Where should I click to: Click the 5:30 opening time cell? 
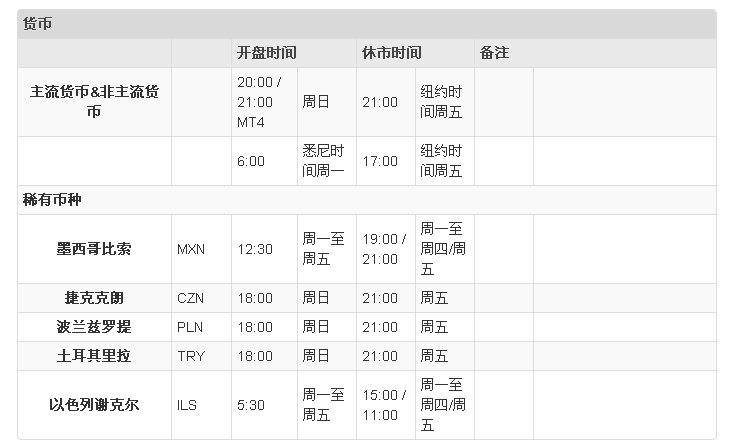pos(251,405)
